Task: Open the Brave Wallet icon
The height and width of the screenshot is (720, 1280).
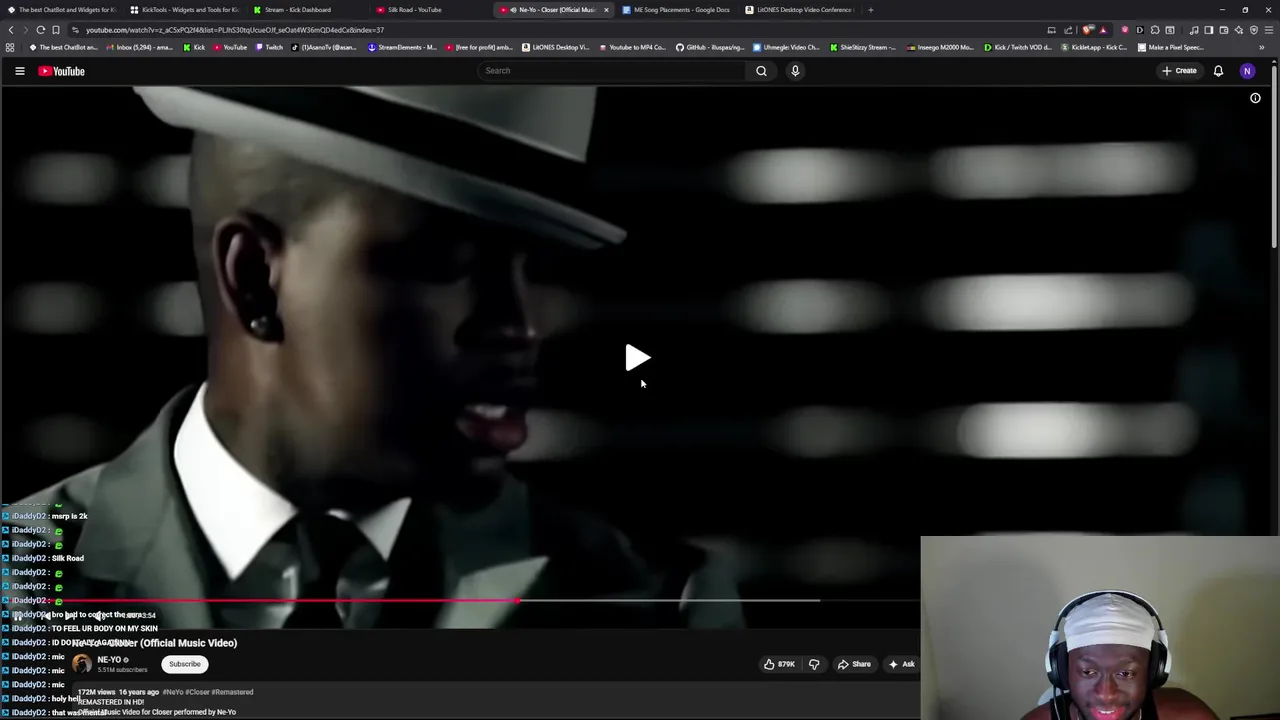Action: pyautogui.click(x=1223, y=30)
